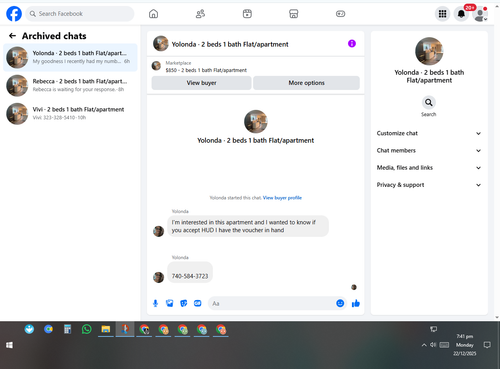Open the Reels video icon
The image size is (500, 369).
[247, 14]
